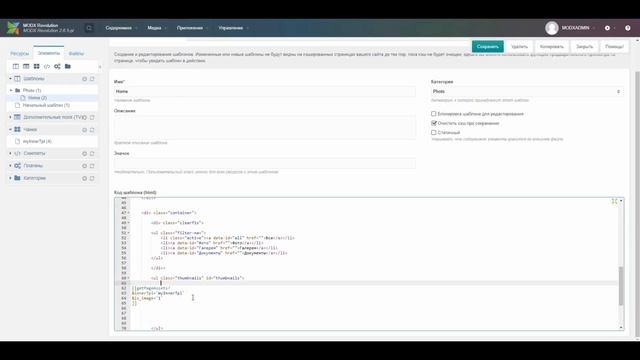This screenshot has width=640, height=360.
Task: Fold code block at line 47
Action: point(129,213)
